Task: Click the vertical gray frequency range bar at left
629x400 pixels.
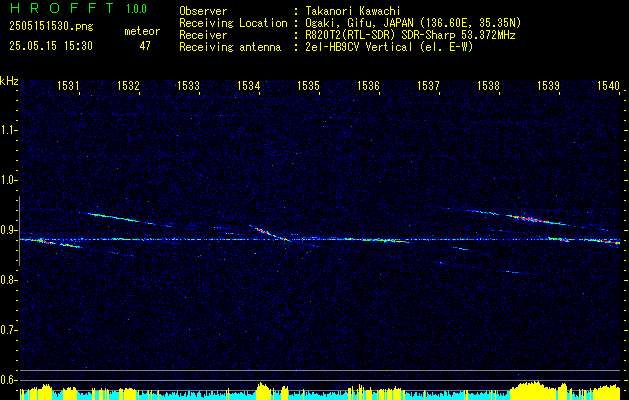Action: [19, 231]
